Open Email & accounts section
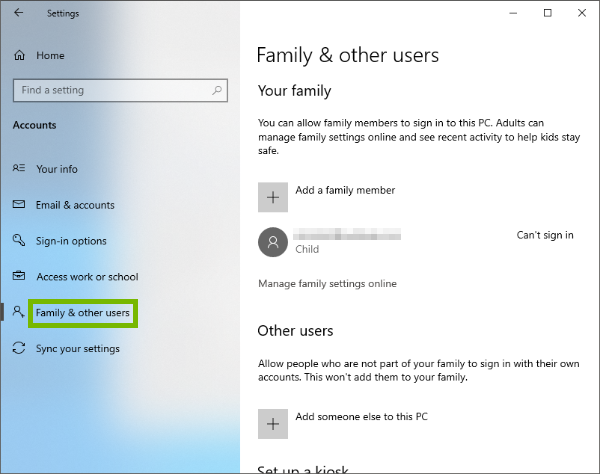The height and width of the screenshot is (474, 600). point(75,205)
